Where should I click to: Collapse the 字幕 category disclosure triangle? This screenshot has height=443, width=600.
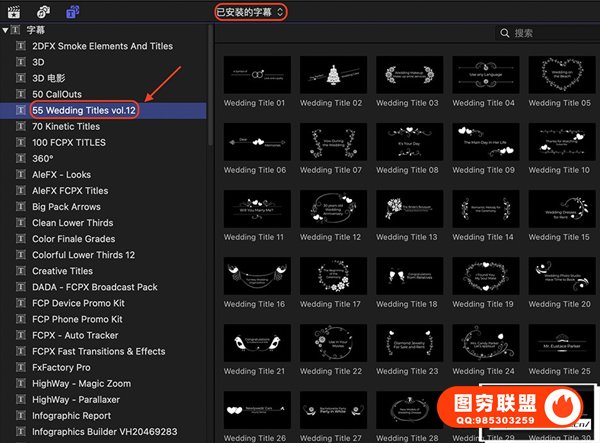pyautogui.click(x=6, y=30)
